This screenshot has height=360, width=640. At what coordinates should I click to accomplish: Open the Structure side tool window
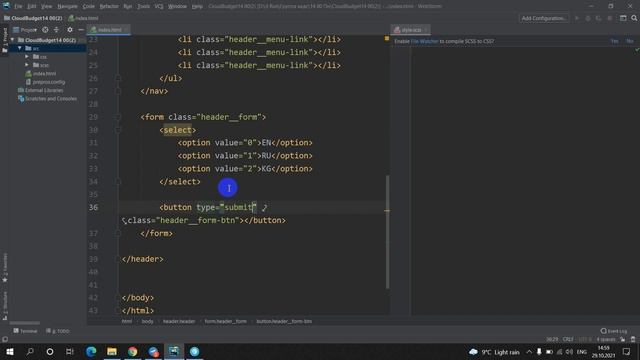tap(5, 305)
